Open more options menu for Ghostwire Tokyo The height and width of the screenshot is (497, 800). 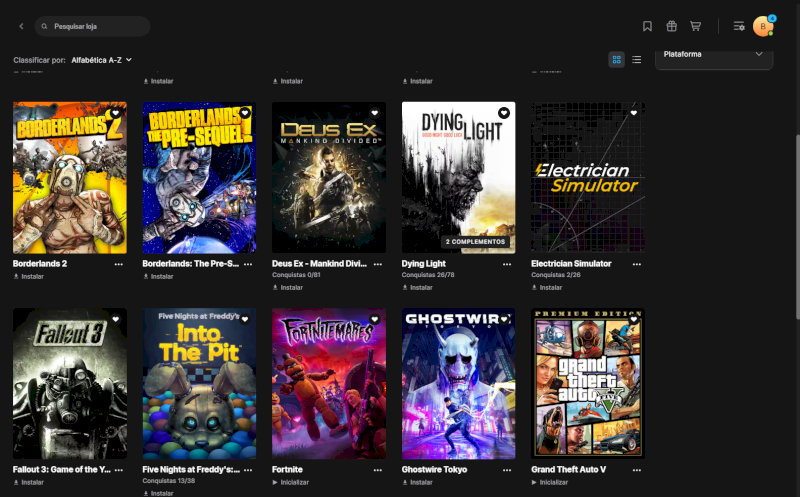tap(507, 470)
